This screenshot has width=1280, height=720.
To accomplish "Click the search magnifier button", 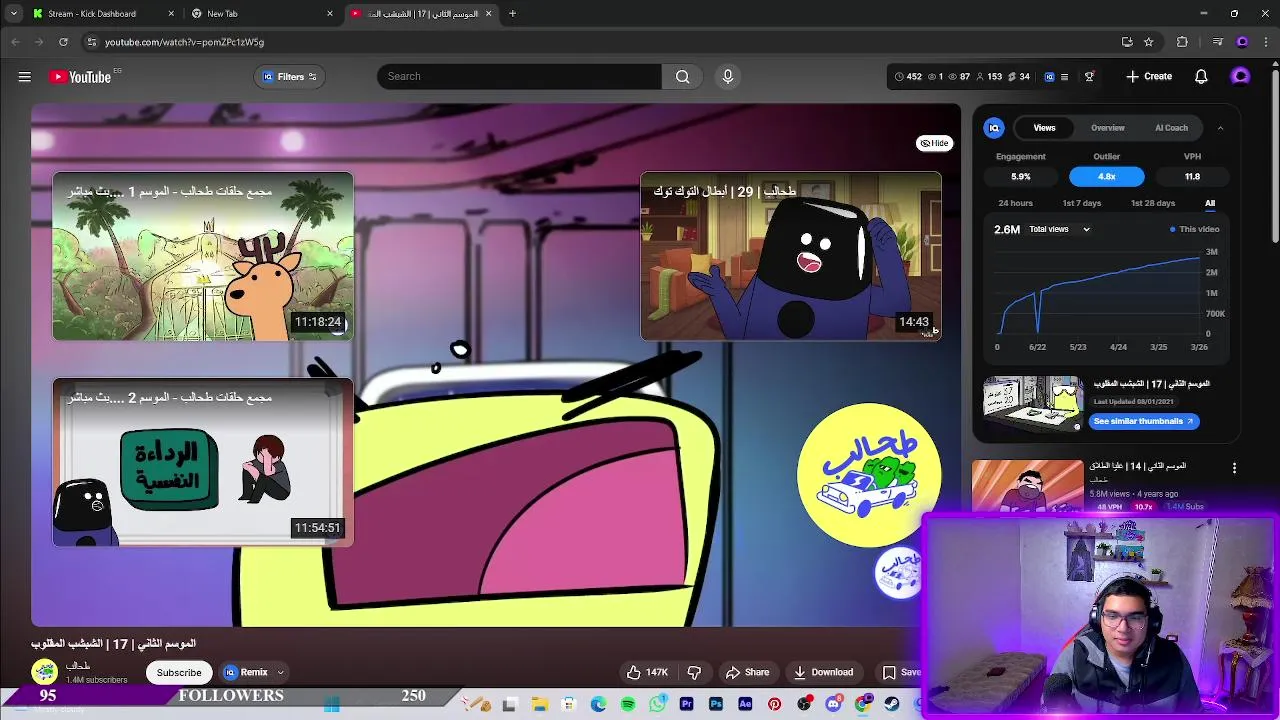I will [x=682, y=76].
